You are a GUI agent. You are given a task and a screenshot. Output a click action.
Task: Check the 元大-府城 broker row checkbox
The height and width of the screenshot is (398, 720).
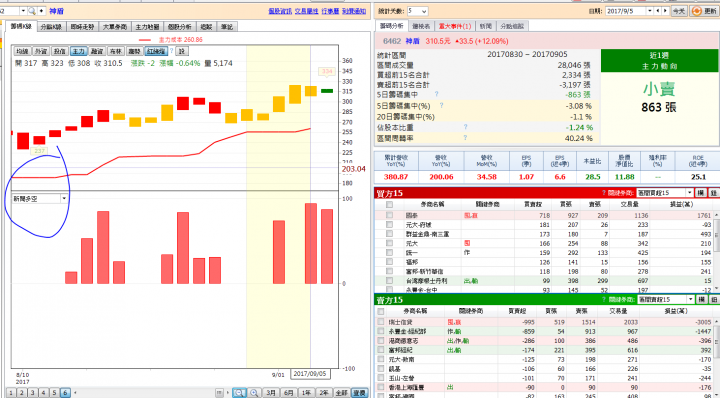point(389,224)
